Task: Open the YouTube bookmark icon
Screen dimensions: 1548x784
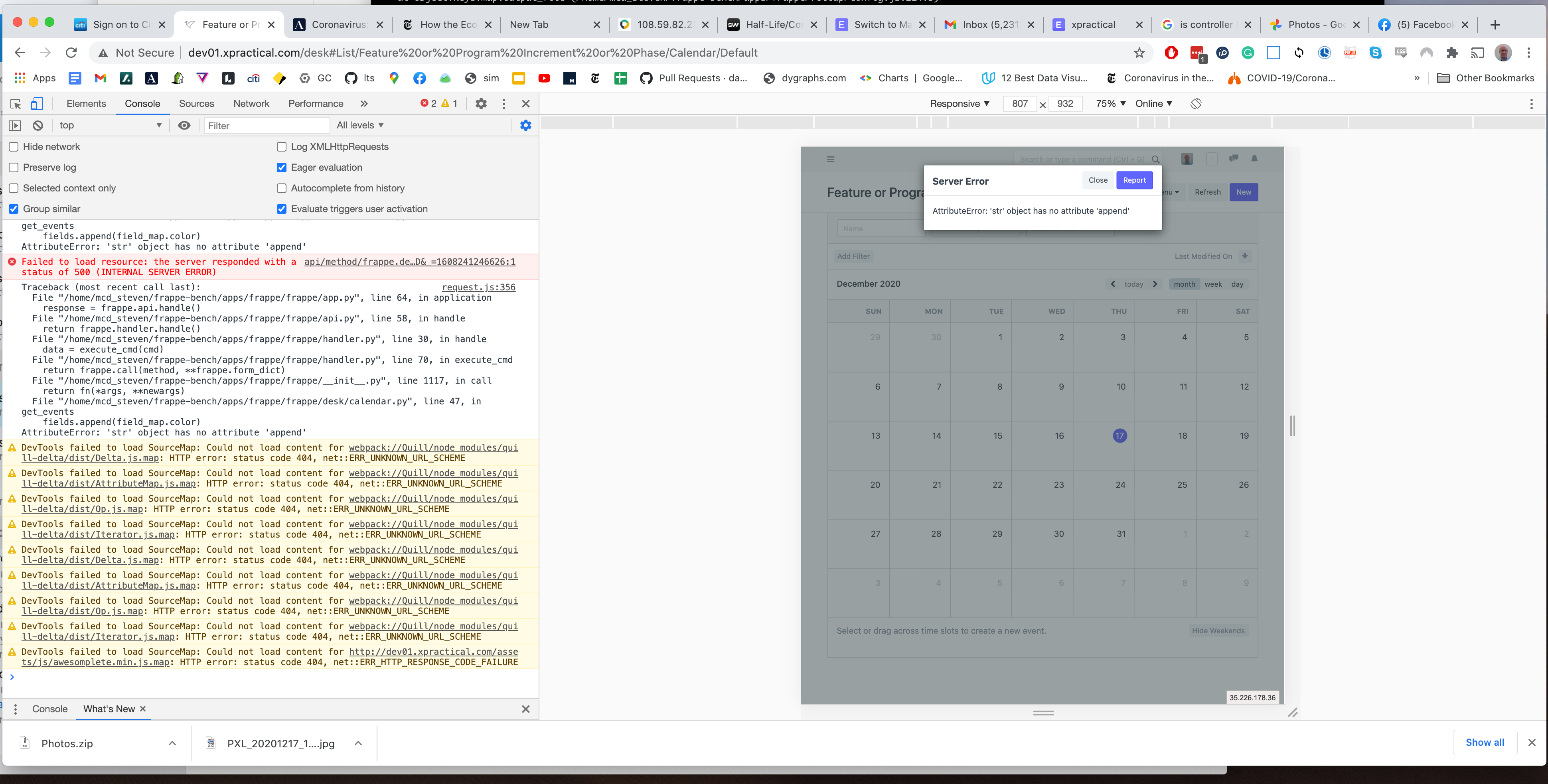Action: 544,78
